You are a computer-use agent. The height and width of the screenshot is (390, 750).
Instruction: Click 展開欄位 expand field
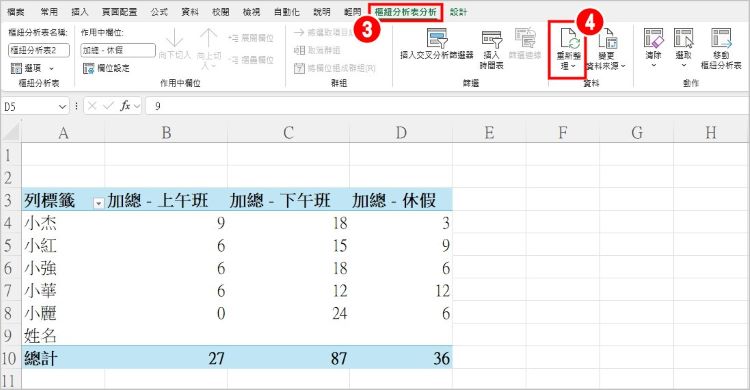coord(251,38)
